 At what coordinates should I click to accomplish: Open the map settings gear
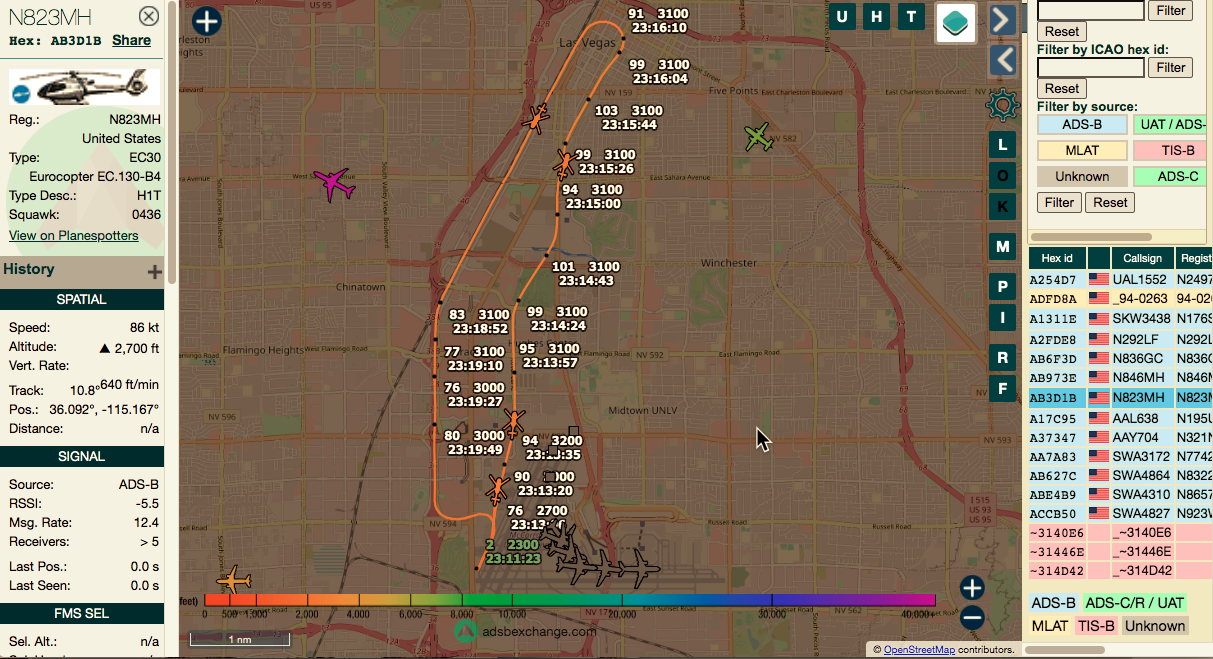tap(1001, 104)
